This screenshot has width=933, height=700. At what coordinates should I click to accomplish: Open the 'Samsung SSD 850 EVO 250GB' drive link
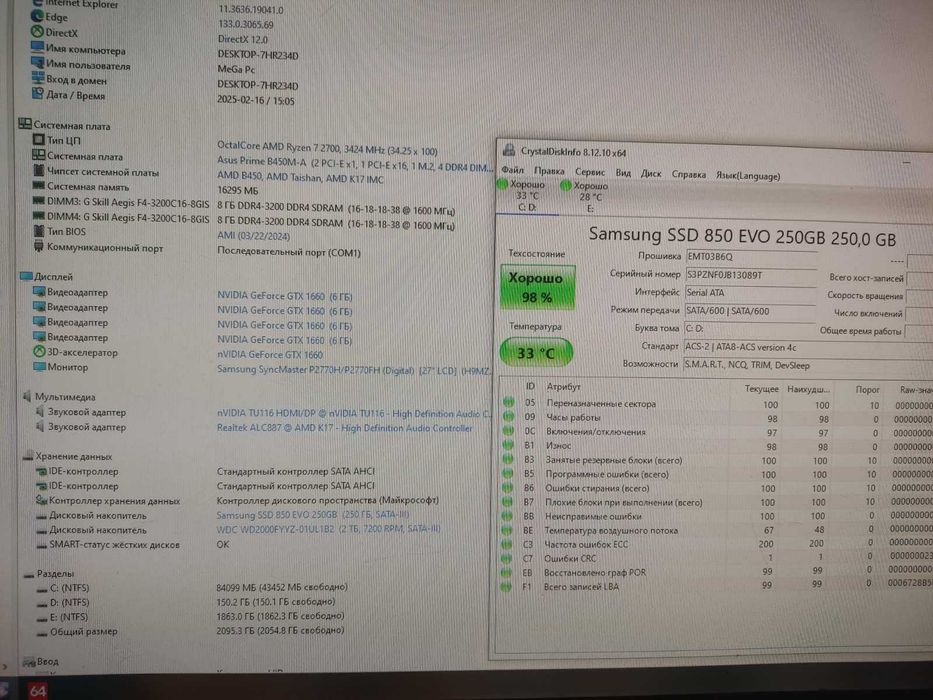pyautogui.click(x=312, y=514)
